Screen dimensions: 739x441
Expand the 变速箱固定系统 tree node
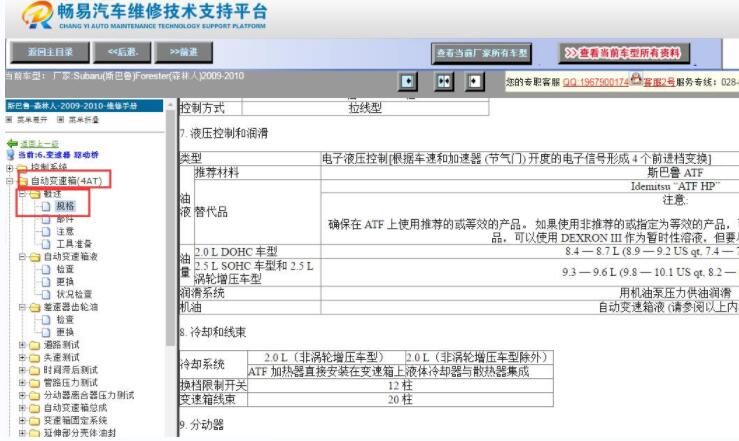tap(22, 420)
